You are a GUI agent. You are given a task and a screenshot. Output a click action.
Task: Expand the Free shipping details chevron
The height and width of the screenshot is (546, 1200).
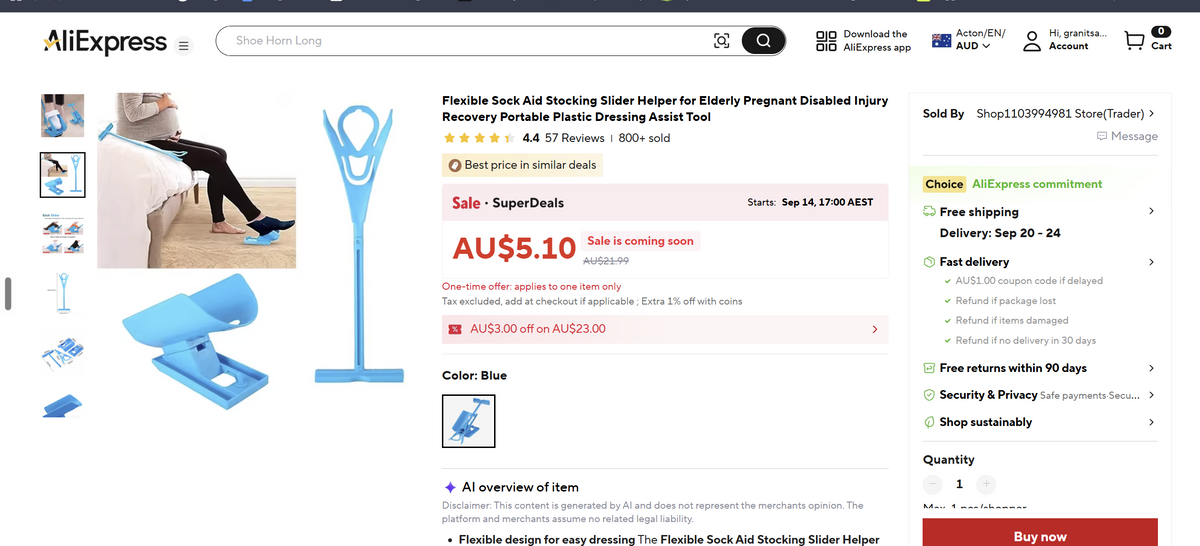click(x=1151, y=211)
